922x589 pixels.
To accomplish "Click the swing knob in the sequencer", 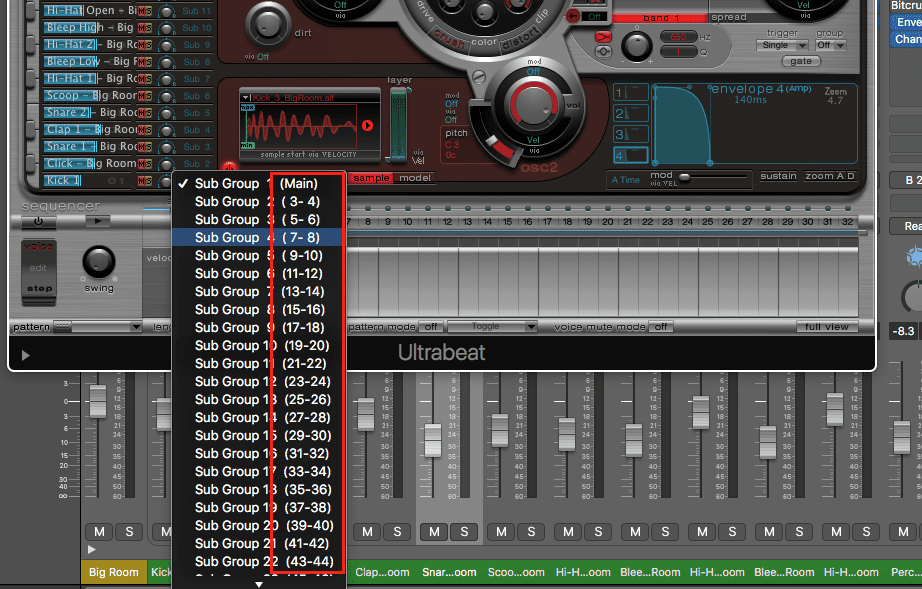I will 99,262.
